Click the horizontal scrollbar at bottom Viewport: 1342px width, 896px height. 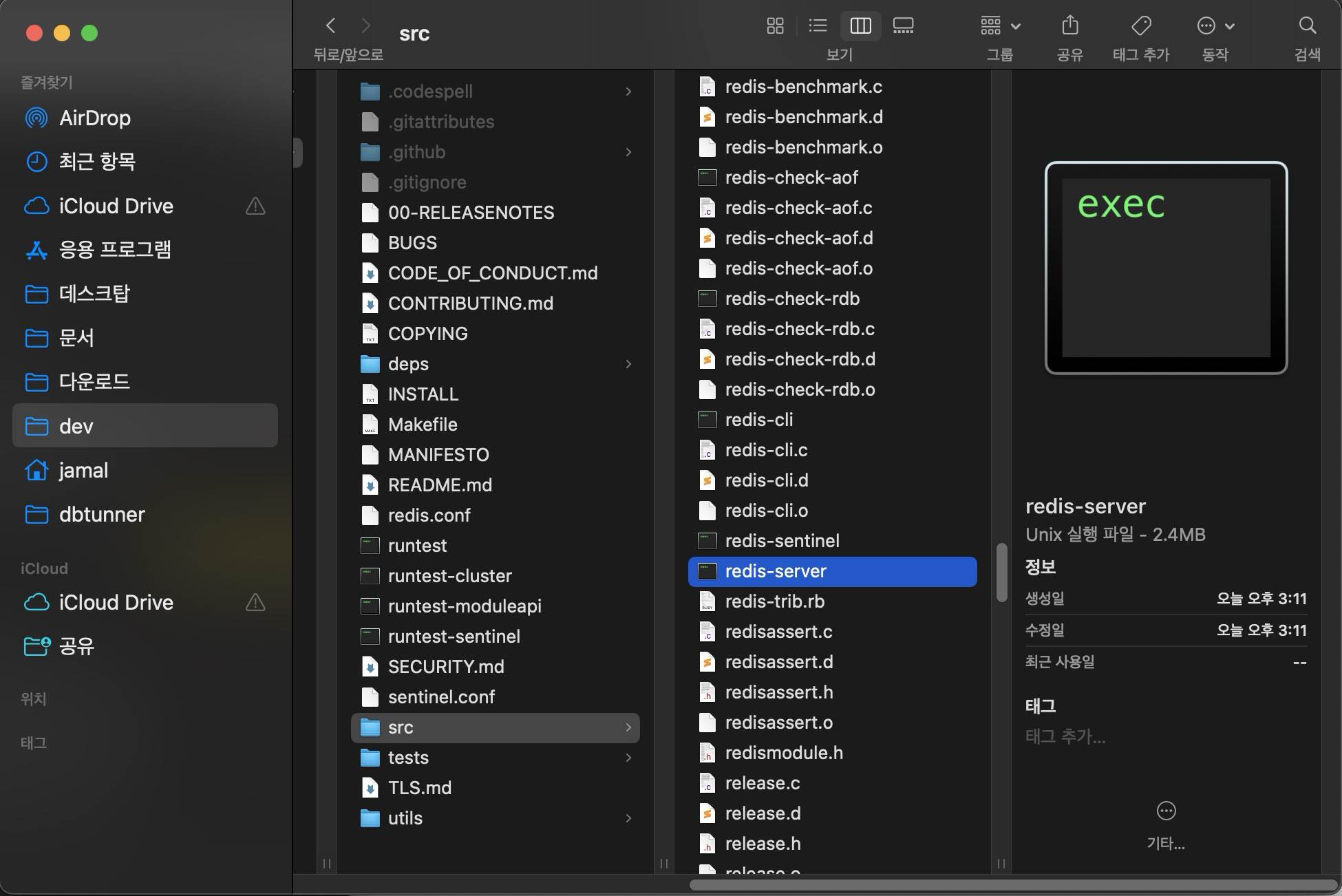click(1012, 885)
